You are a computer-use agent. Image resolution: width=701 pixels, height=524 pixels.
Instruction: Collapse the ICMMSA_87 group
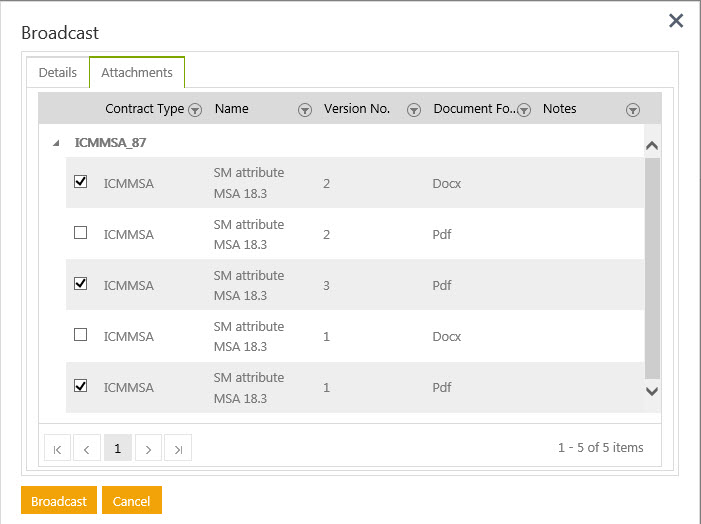click(56, 143)
